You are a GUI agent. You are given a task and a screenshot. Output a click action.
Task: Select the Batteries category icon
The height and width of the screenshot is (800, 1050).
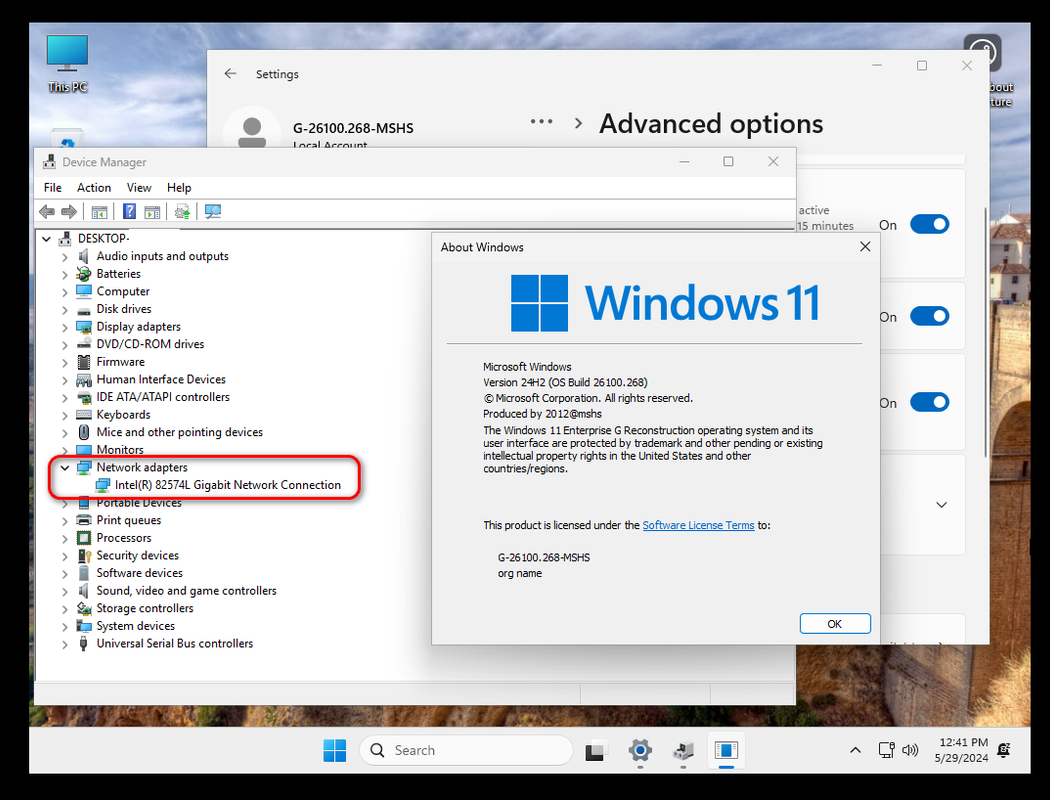(x=84, y=274)
